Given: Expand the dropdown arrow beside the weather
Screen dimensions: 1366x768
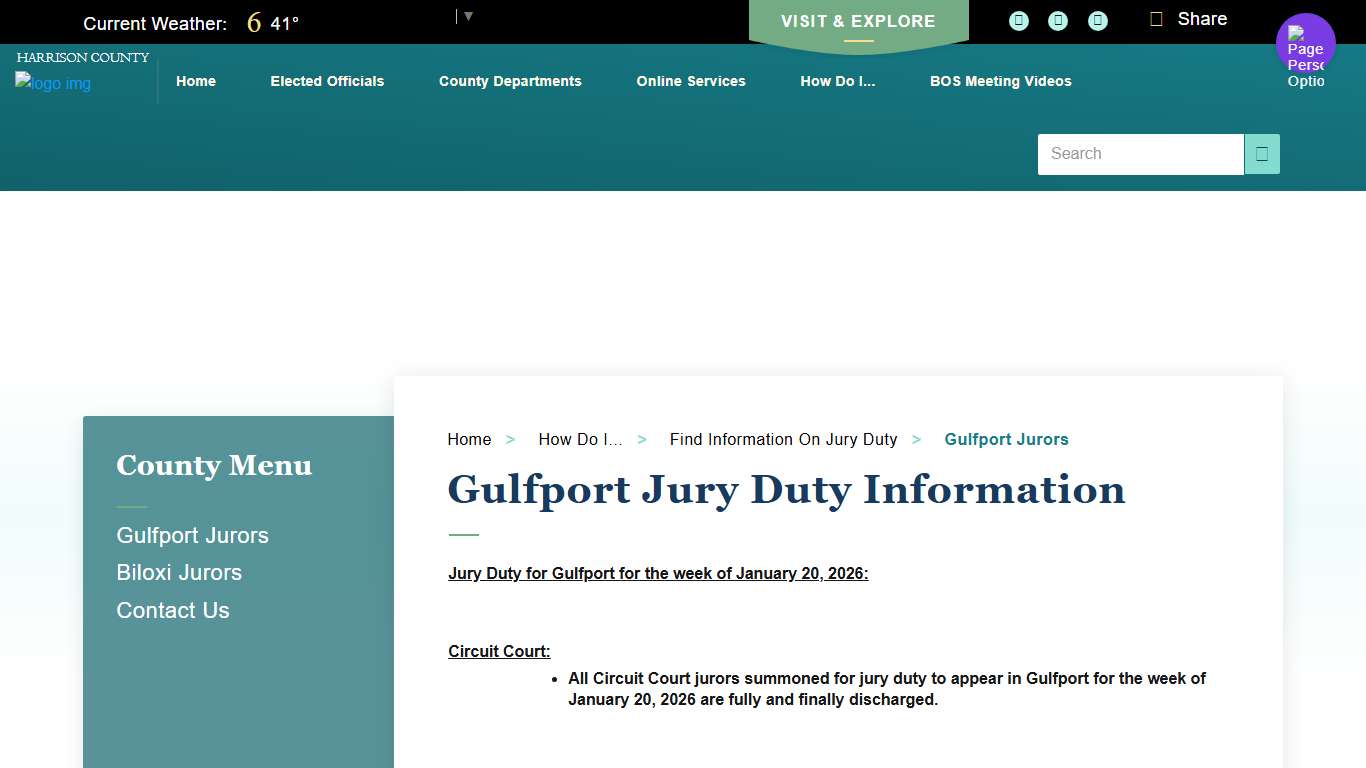Looking at the screenshot, I should (x=468, y=16).
